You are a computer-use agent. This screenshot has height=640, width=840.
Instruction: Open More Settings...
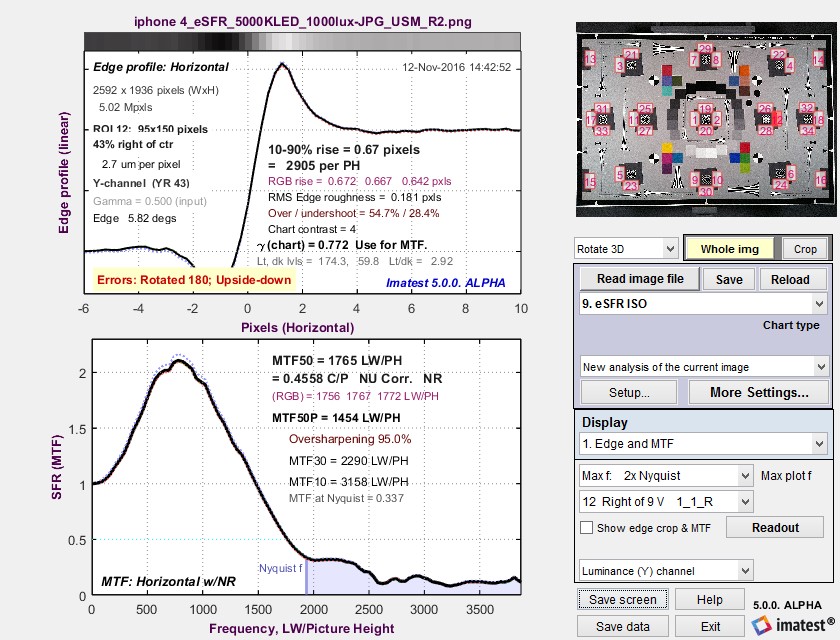coord(759,393)
